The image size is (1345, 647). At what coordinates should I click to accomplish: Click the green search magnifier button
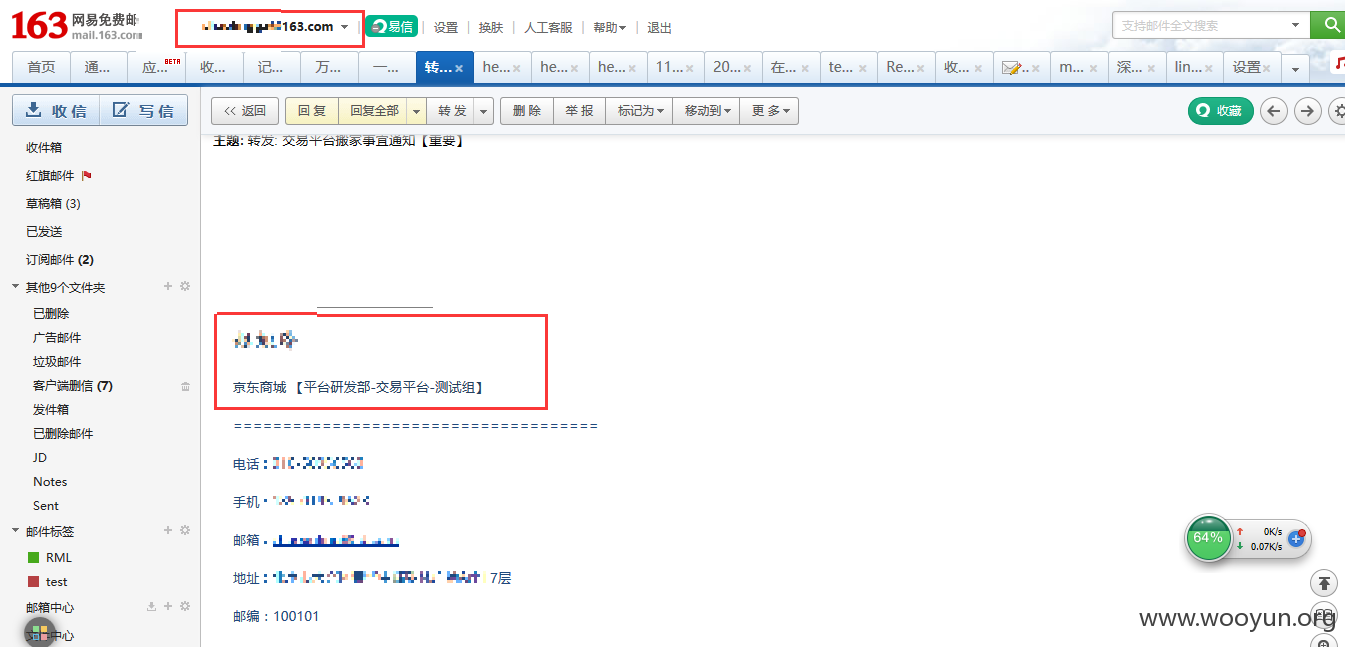(1329, 25)
